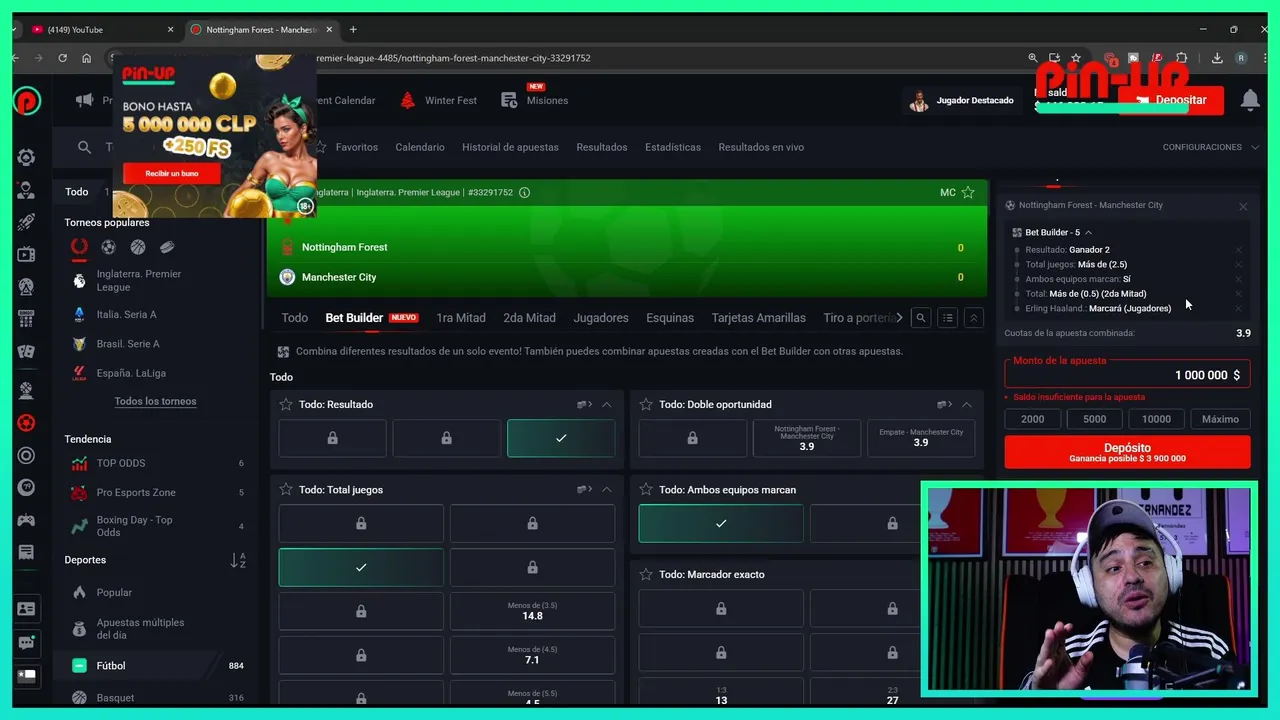1280x720 pixels.
Task: Open the browser downloads
Action: [x=1217, y=58]
